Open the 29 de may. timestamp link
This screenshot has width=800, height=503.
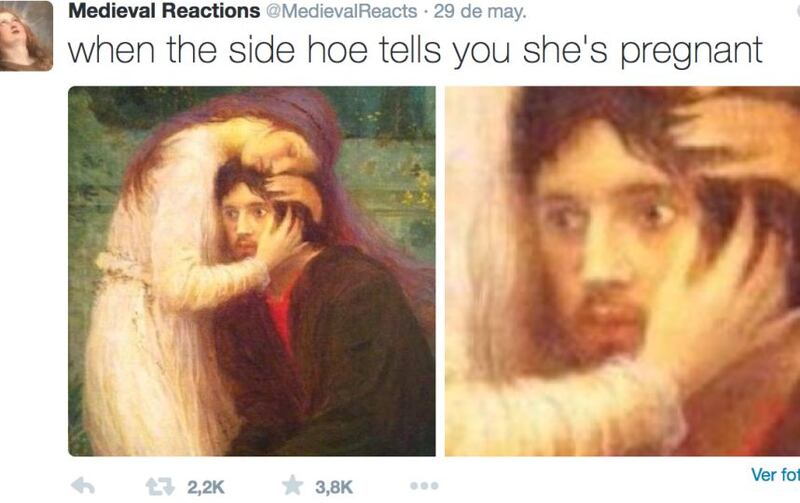479,11
